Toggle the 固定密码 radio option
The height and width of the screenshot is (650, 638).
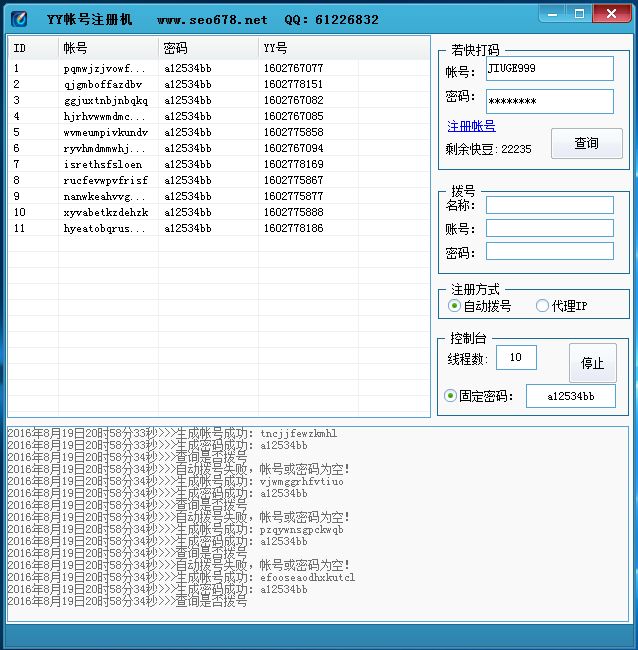pyautogui.click(x=451, y=396)
